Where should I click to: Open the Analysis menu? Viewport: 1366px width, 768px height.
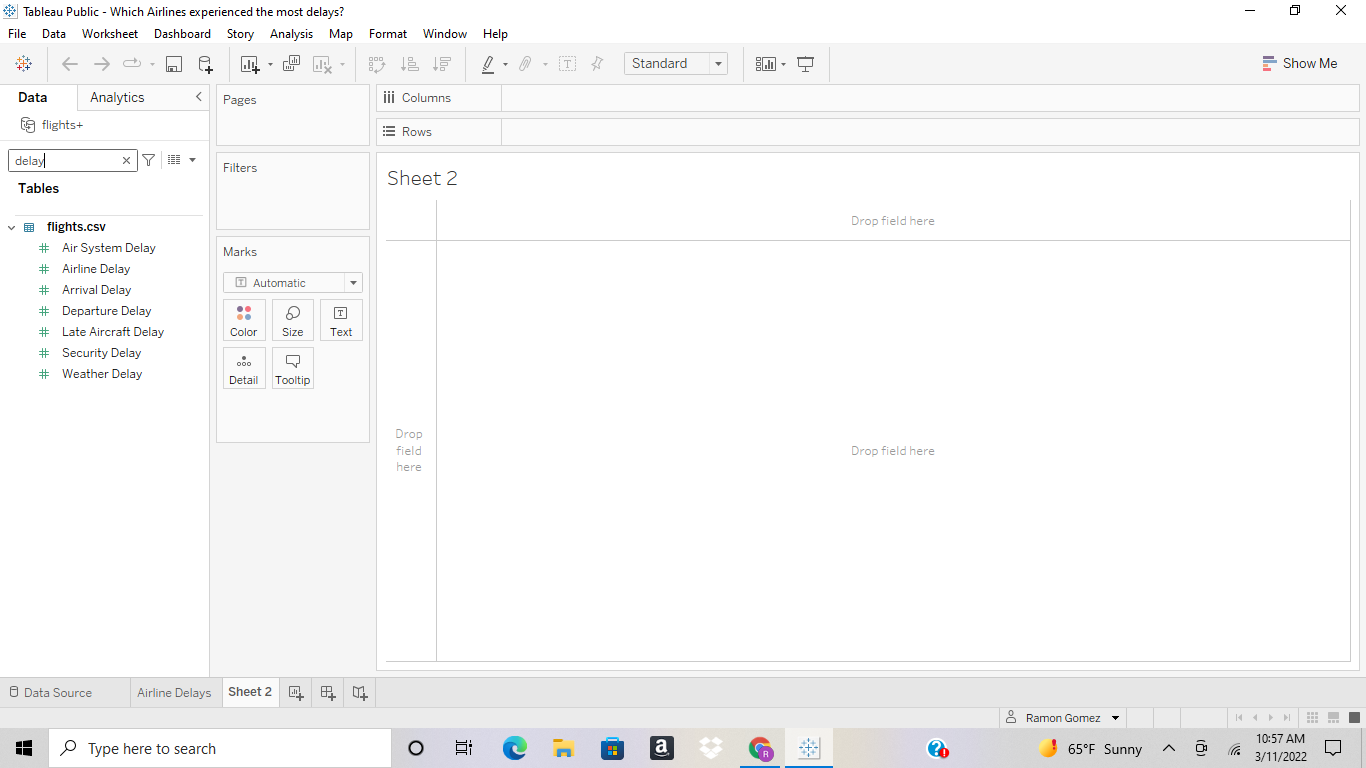point(291,34)
